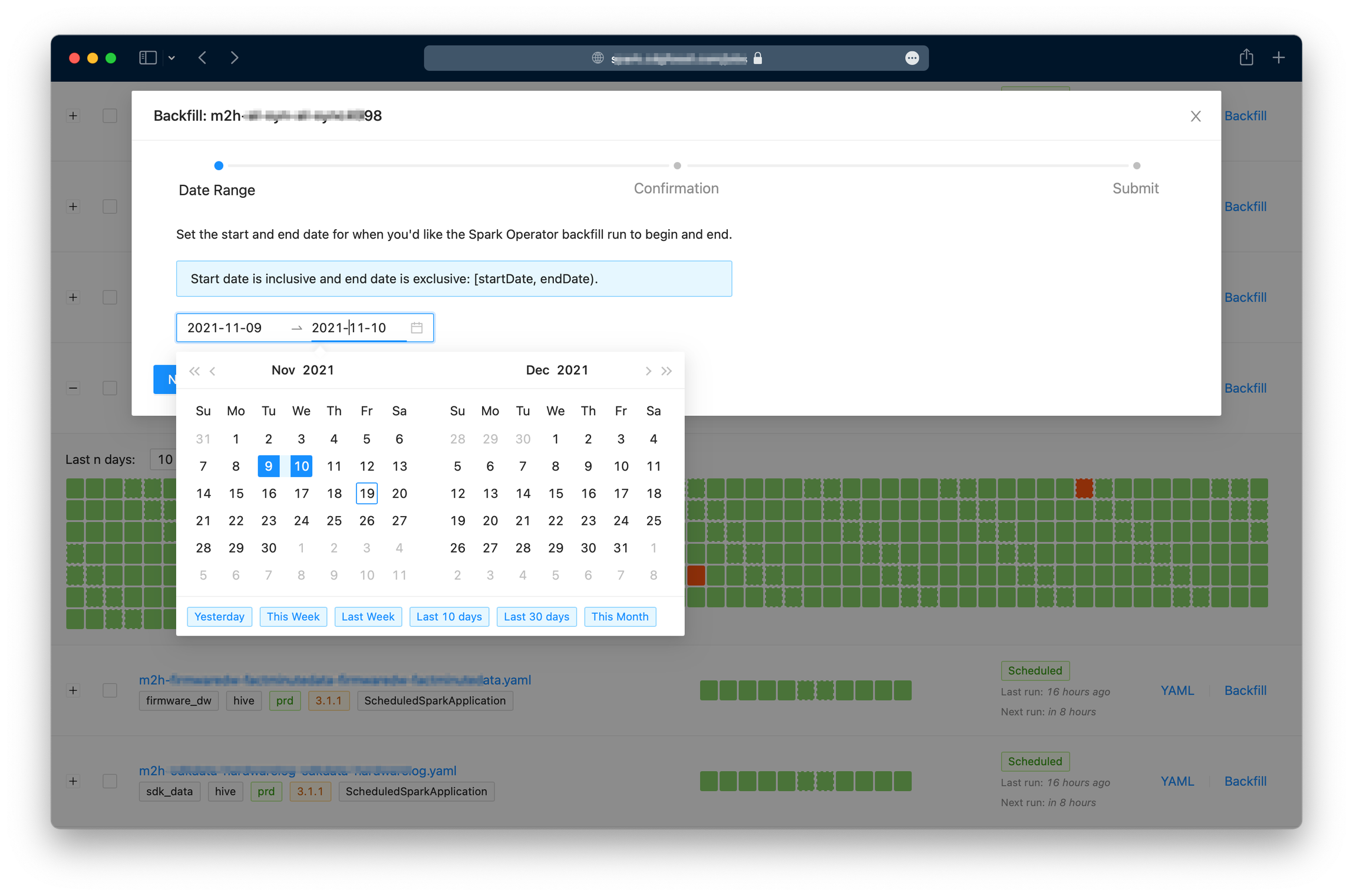
Task: Check the sdk_data row checkbox
Action: click(110, 781)
